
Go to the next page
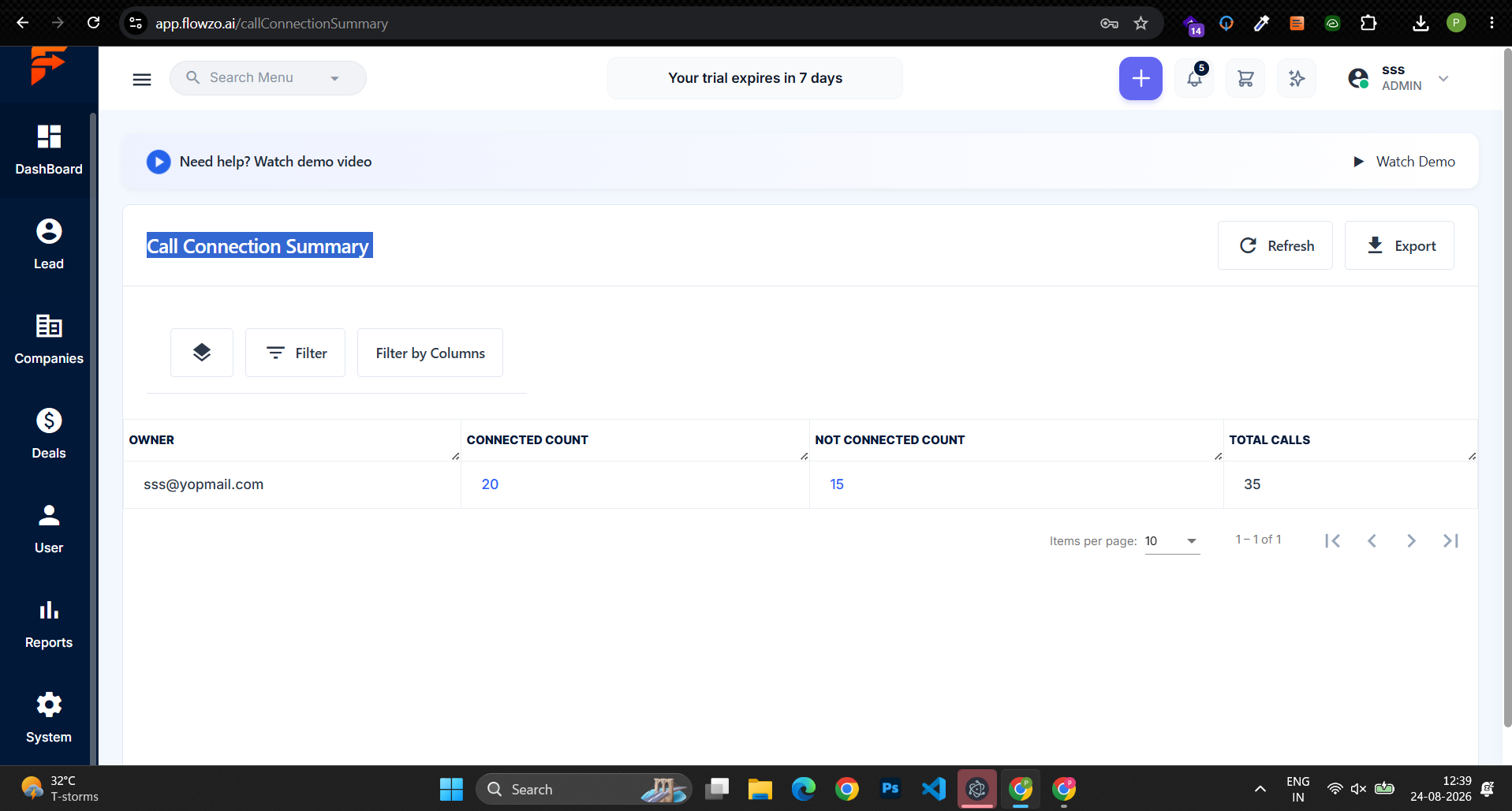(x=1411, y=540)
